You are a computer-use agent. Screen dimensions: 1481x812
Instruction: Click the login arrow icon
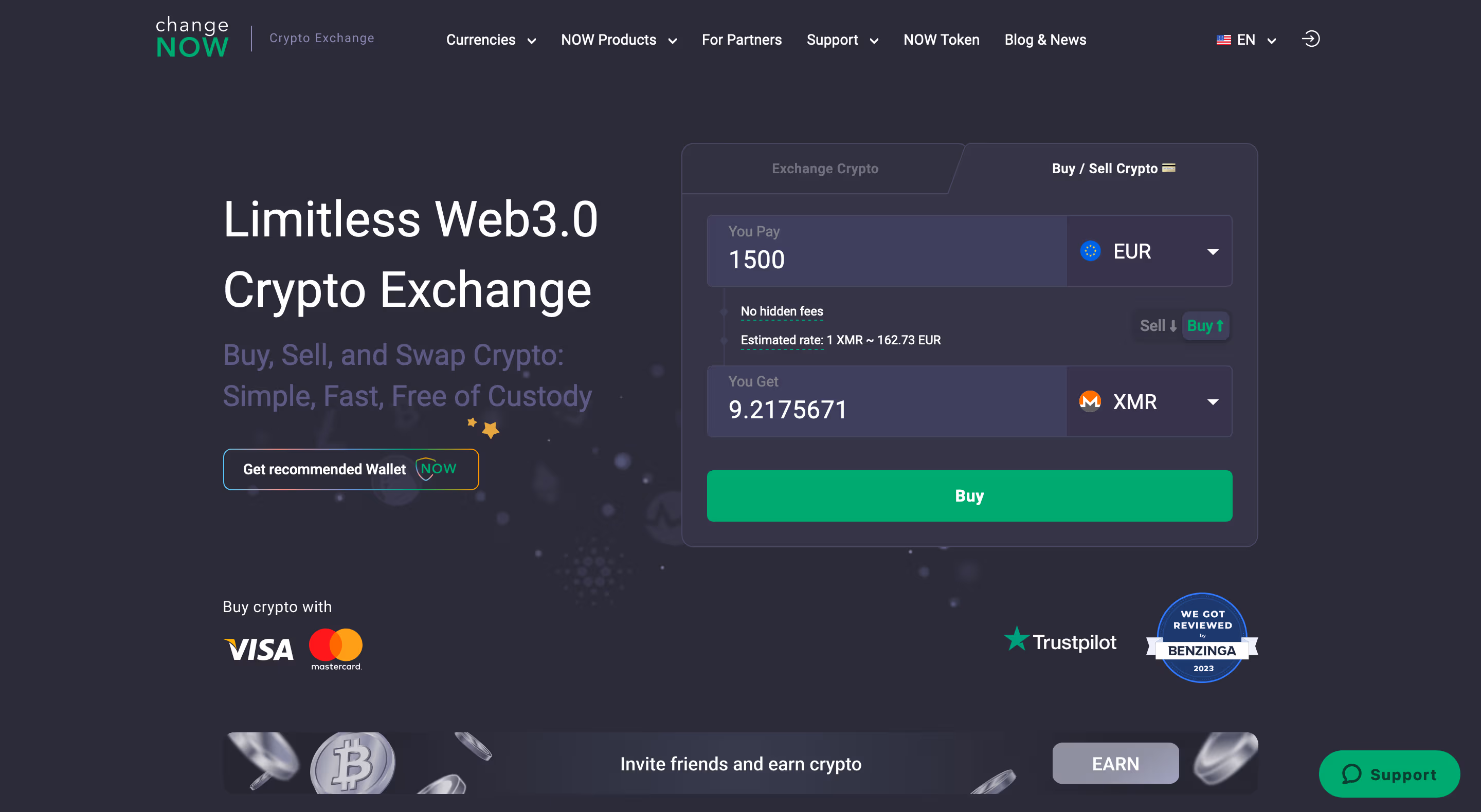1311,39
